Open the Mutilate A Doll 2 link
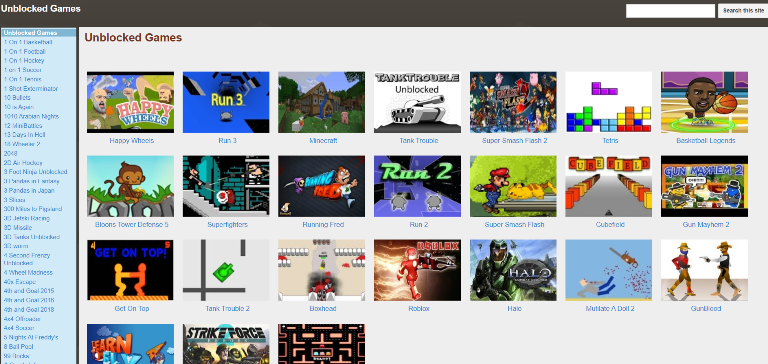Image resolution: width=768 pixels, height=364 pixels. (x=610, y=309)
